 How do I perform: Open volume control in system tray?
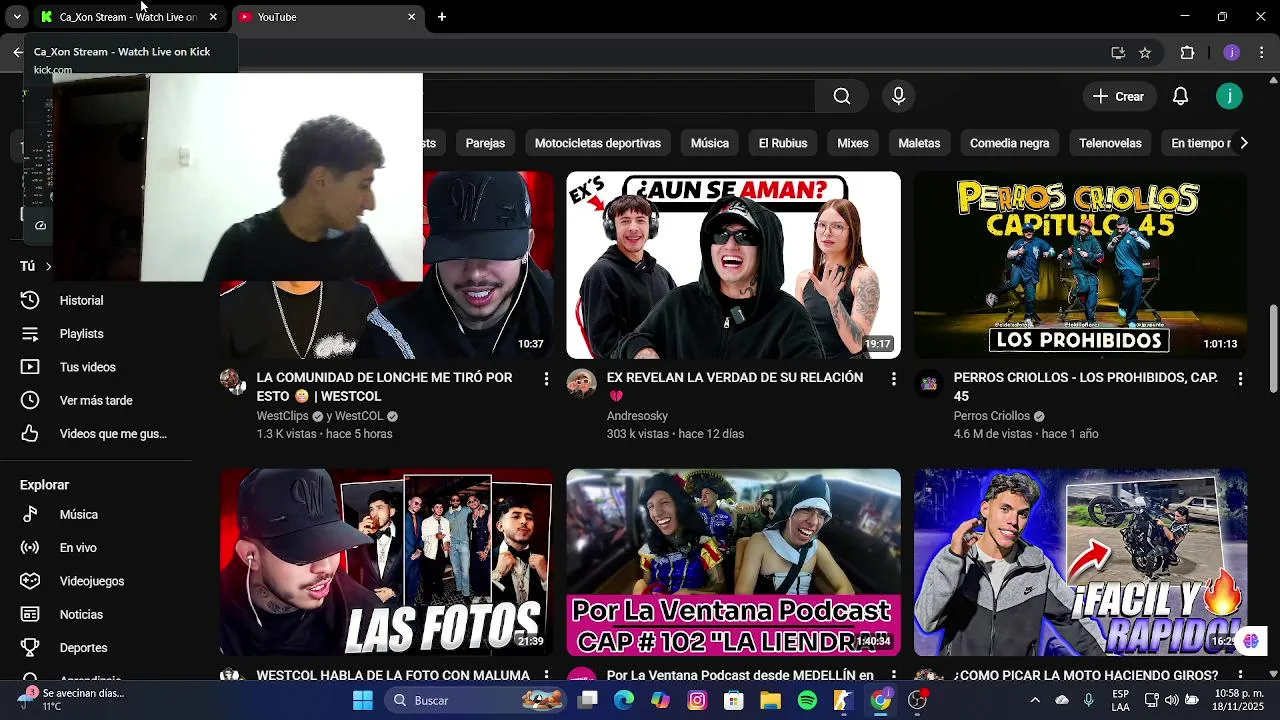1172,700
